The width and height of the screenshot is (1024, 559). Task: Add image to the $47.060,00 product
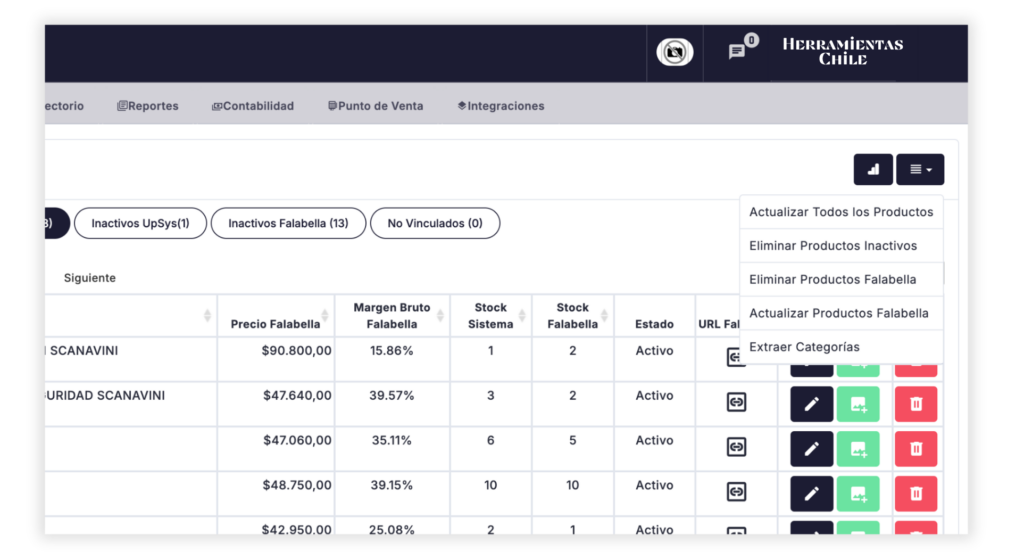(x=858, y=449)
